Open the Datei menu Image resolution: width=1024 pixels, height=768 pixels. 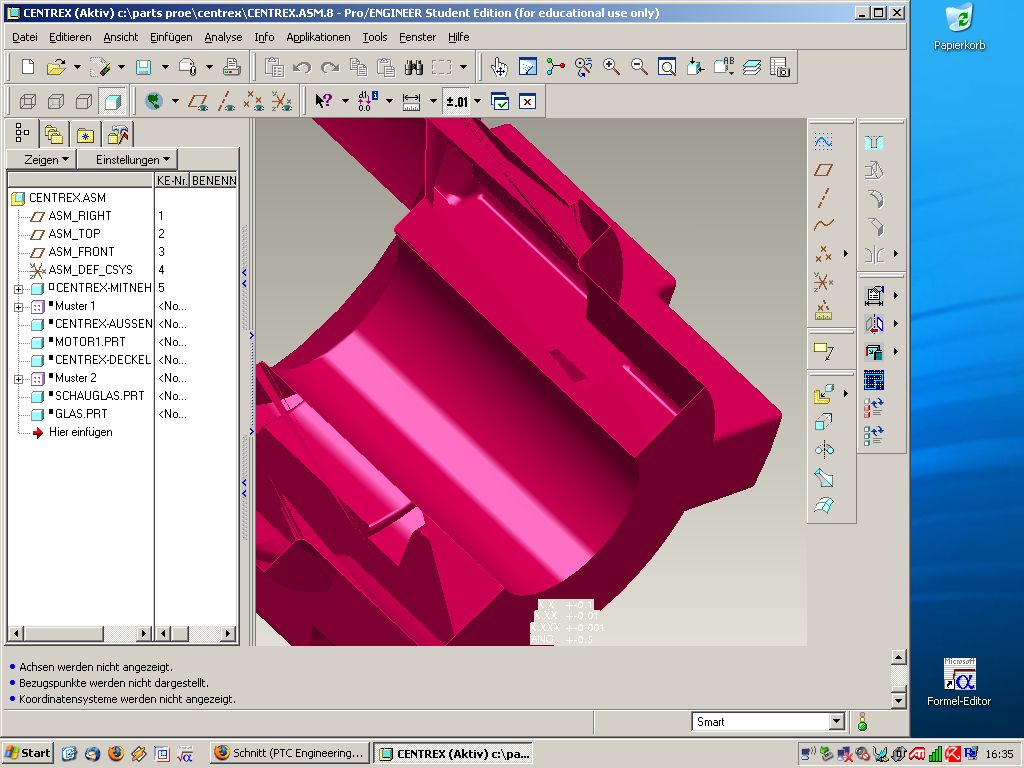25,37
